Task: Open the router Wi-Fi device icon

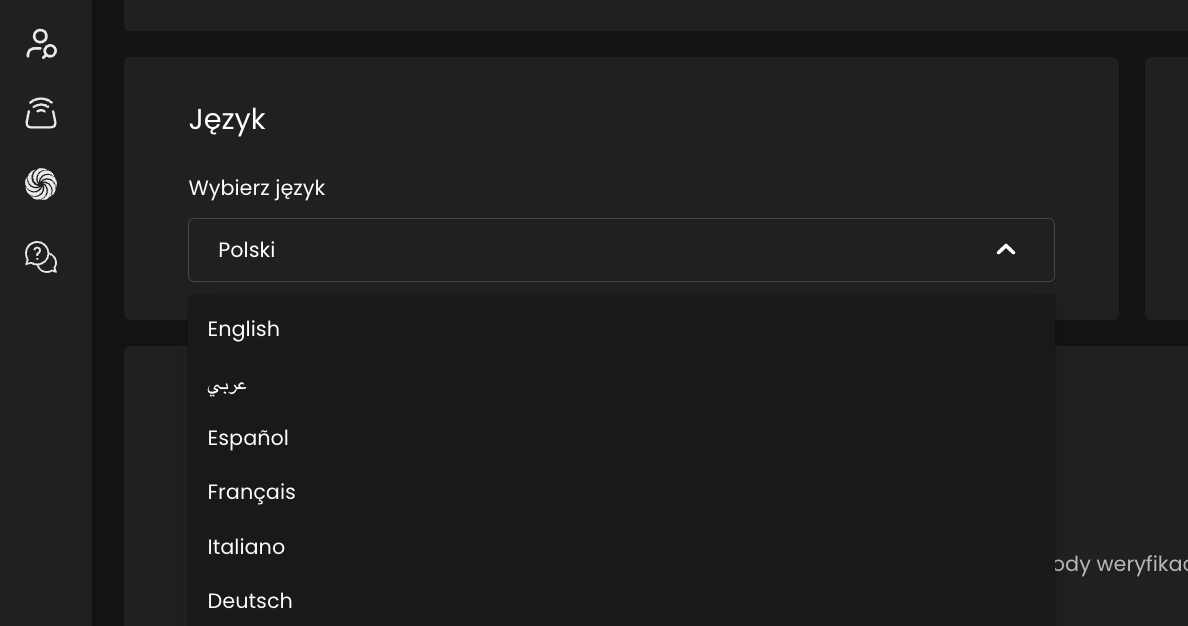Action: tap(41, 113)
